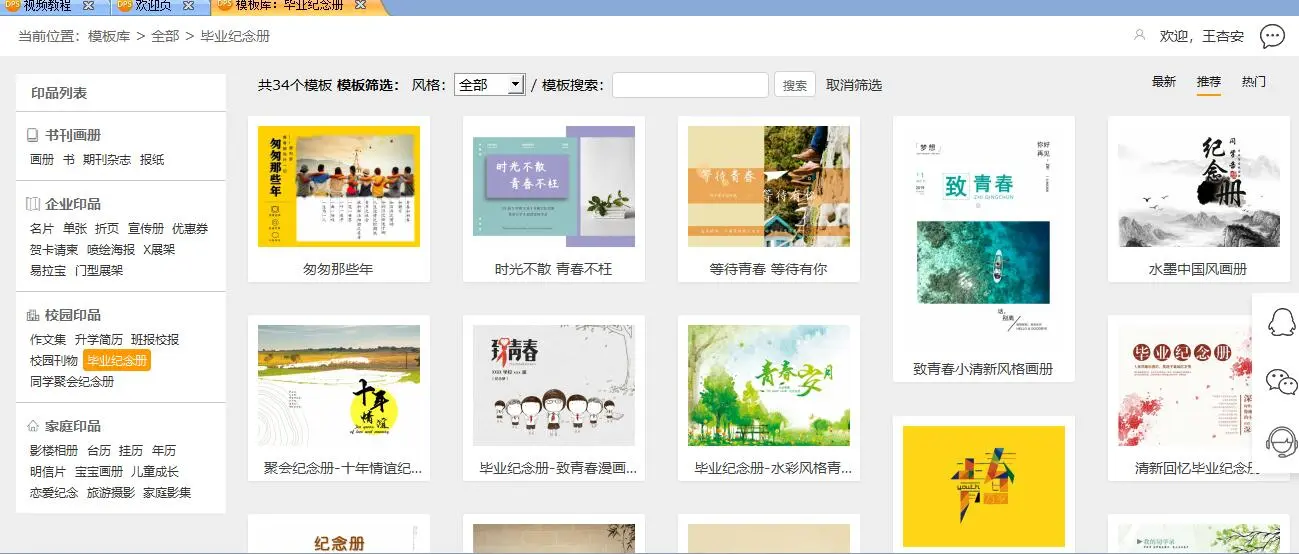Close the 模板库：毕业纪念册 tab

coord(359,6)
